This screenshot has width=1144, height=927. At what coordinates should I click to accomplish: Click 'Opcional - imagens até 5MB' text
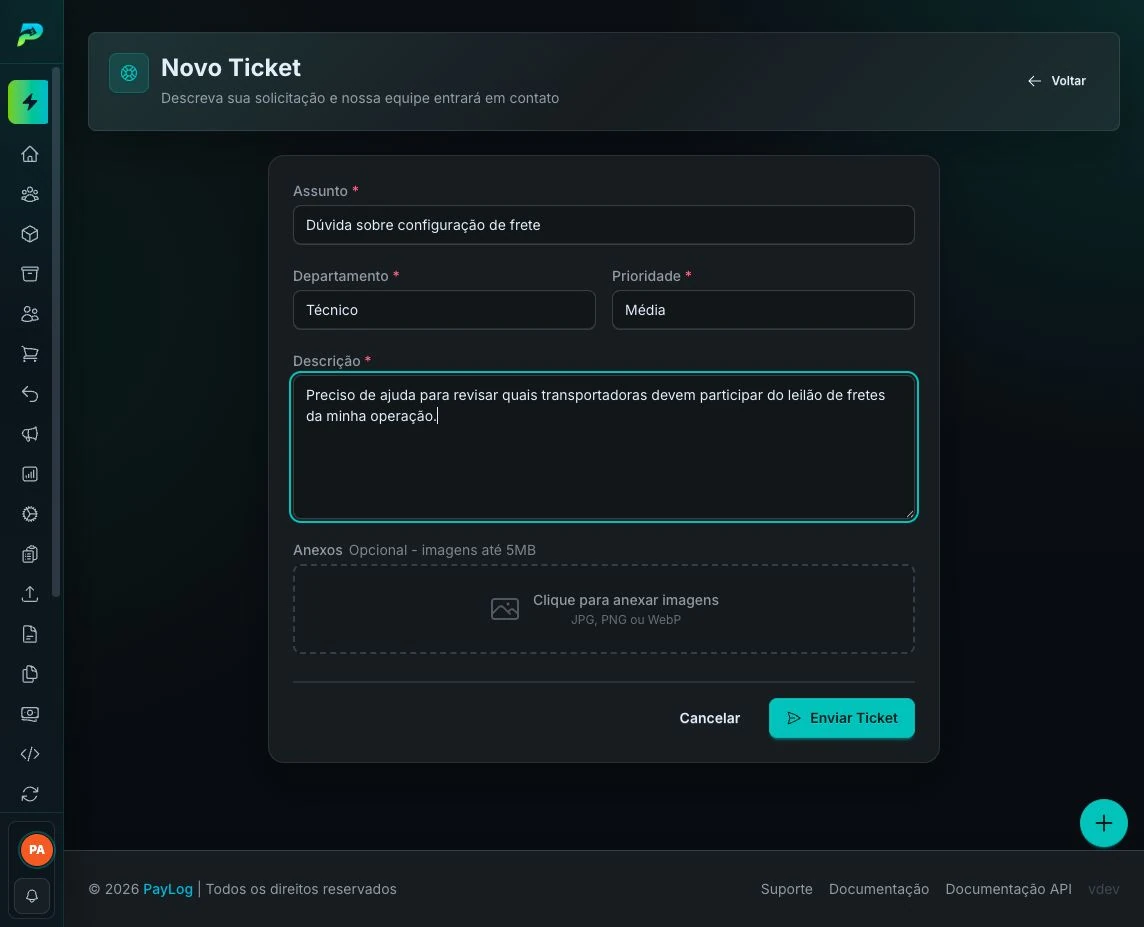(x=442, y=550)
